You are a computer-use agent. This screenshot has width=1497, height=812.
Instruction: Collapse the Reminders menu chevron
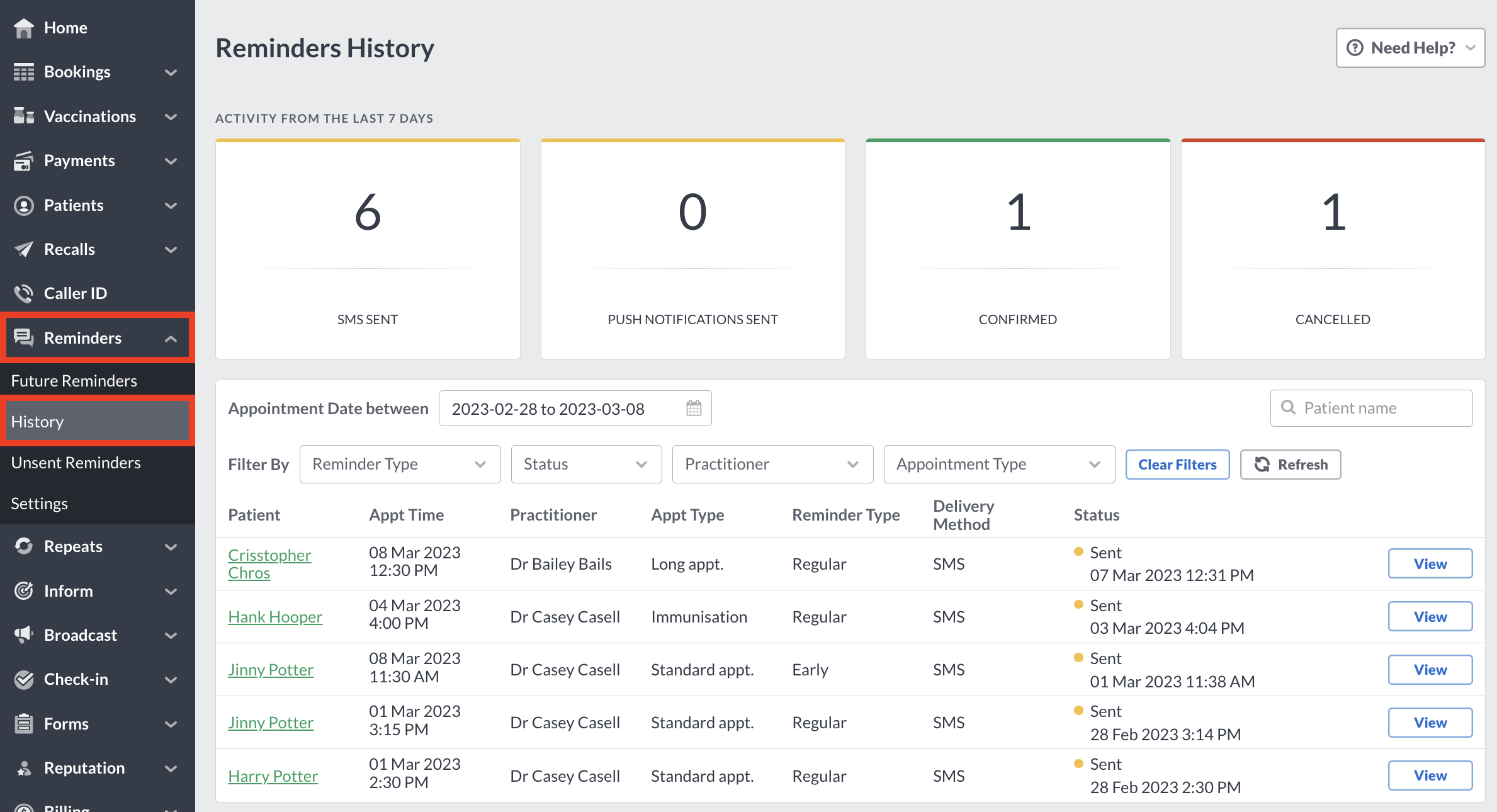point(171,339)
